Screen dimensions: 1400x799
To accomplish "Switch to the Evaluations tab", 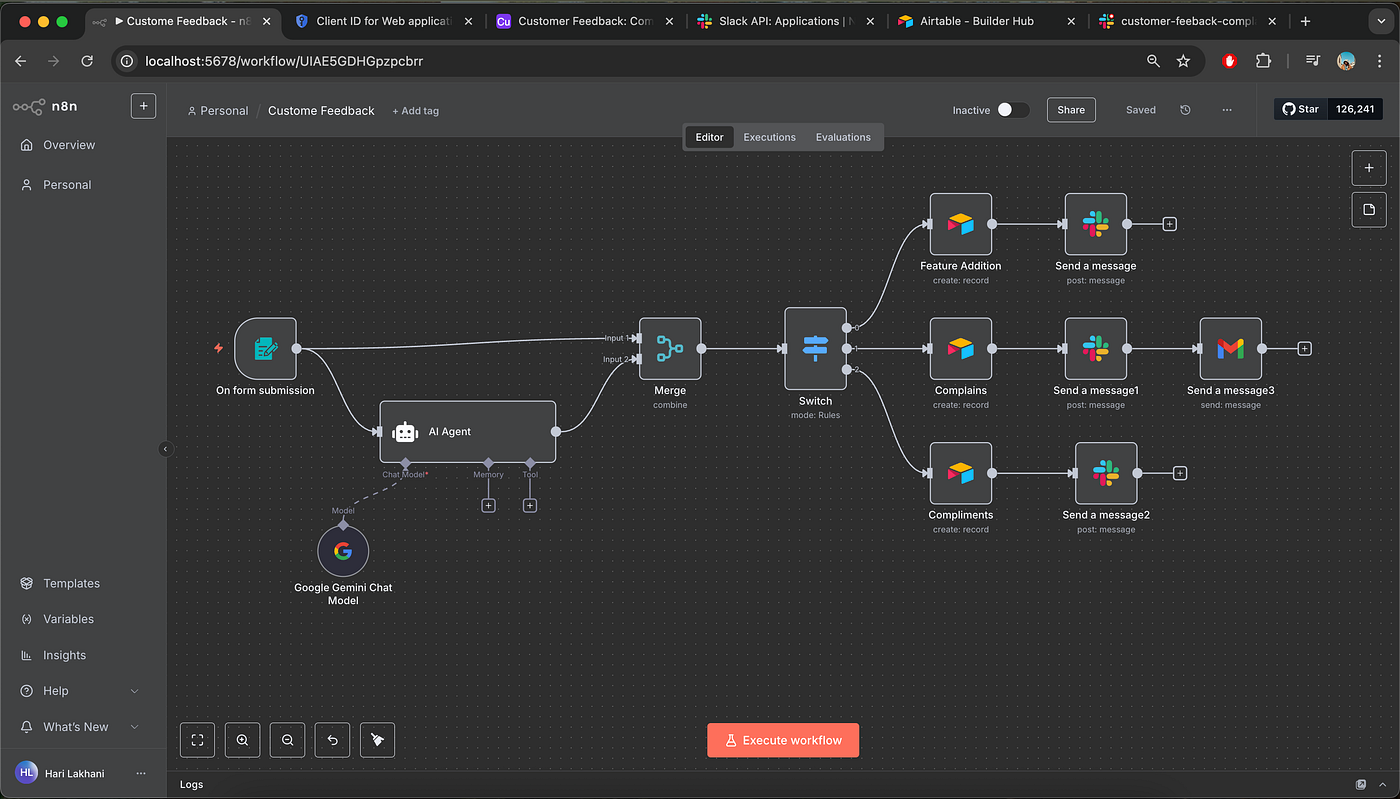I will tap(843, 137).
